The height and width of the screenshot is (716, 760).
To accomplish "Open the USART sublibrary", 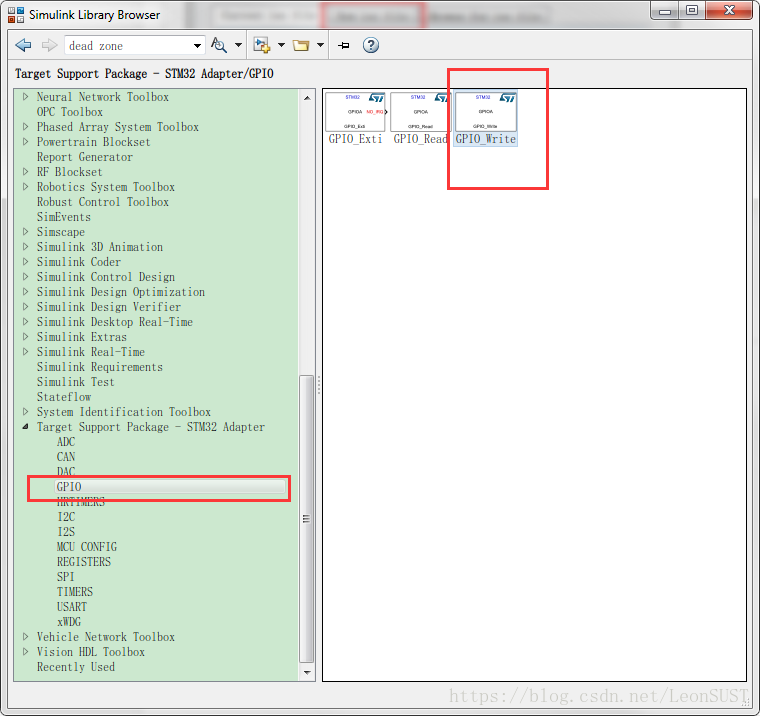I will tap(72, 607).
